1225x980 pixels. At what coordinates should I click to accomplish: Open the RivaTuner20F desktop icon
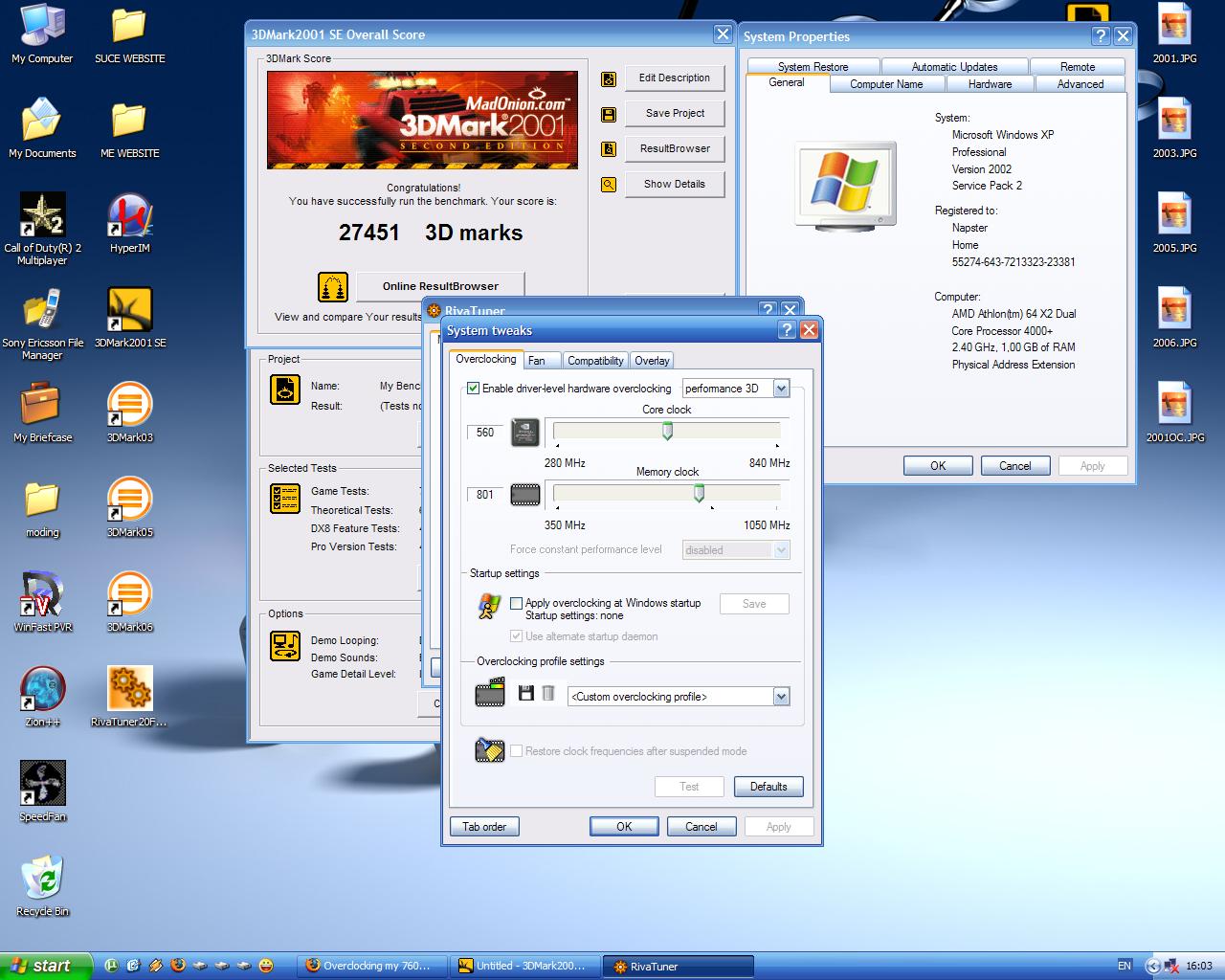(x=129, y=697)
